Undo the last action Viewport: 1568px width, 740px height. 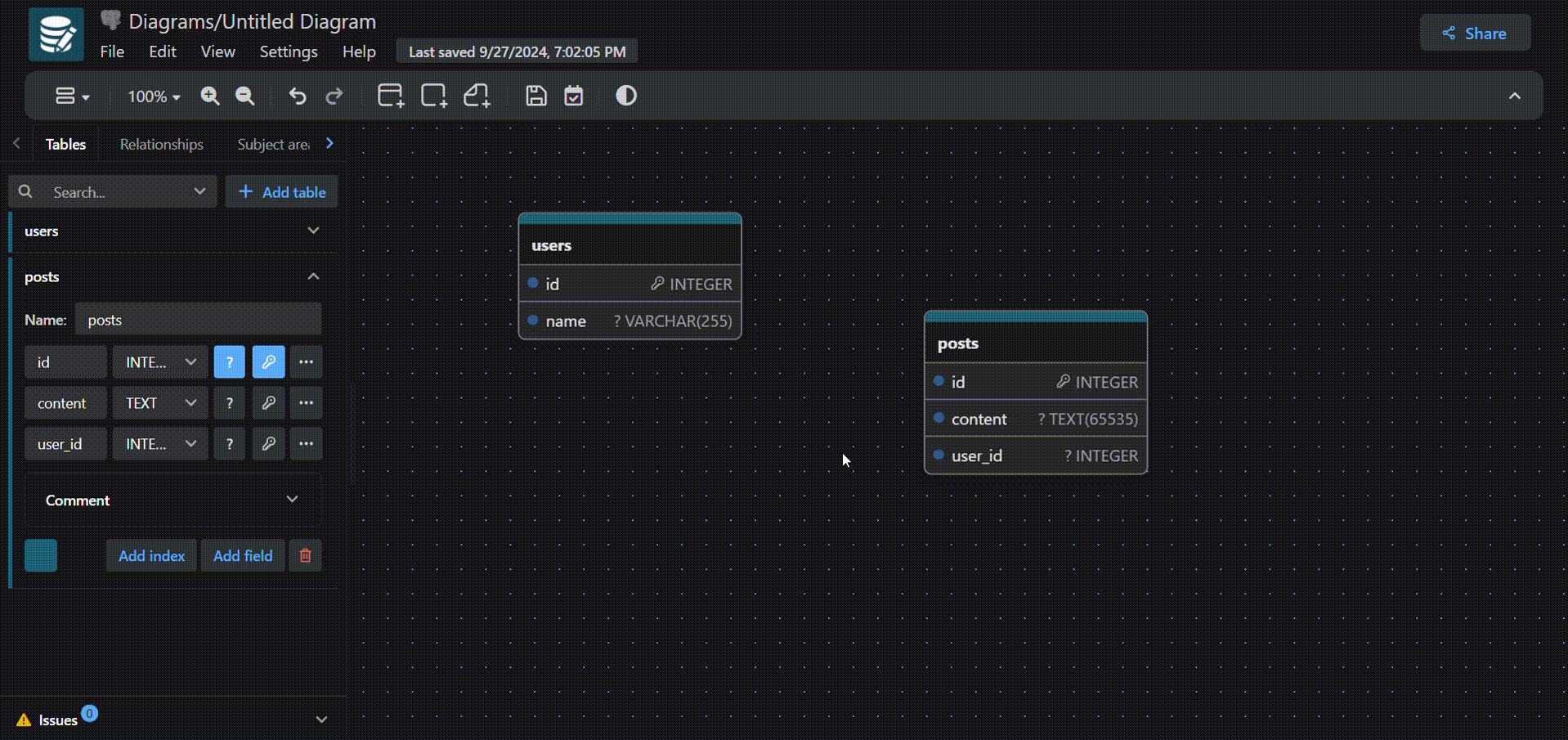coord(298,96)
